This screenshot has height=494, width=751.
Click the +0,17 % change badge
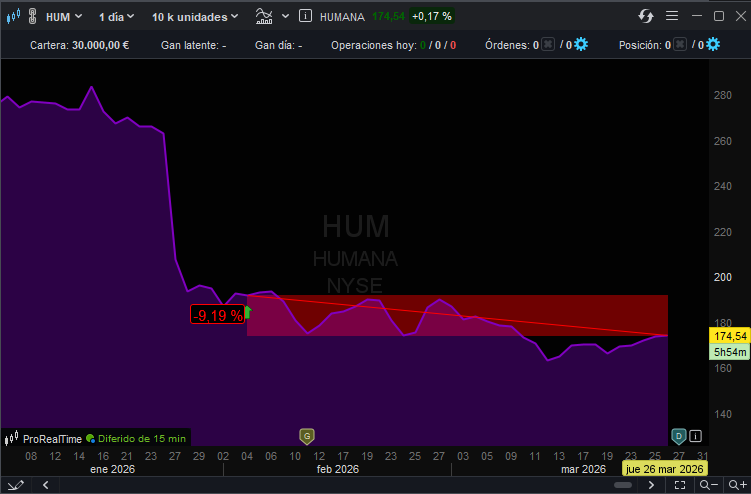coord(432,16)
